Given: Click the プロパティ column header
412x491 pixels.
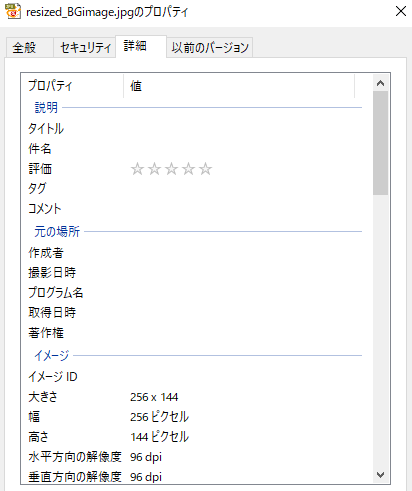Looking at the screenshot, I should point(73,86).
